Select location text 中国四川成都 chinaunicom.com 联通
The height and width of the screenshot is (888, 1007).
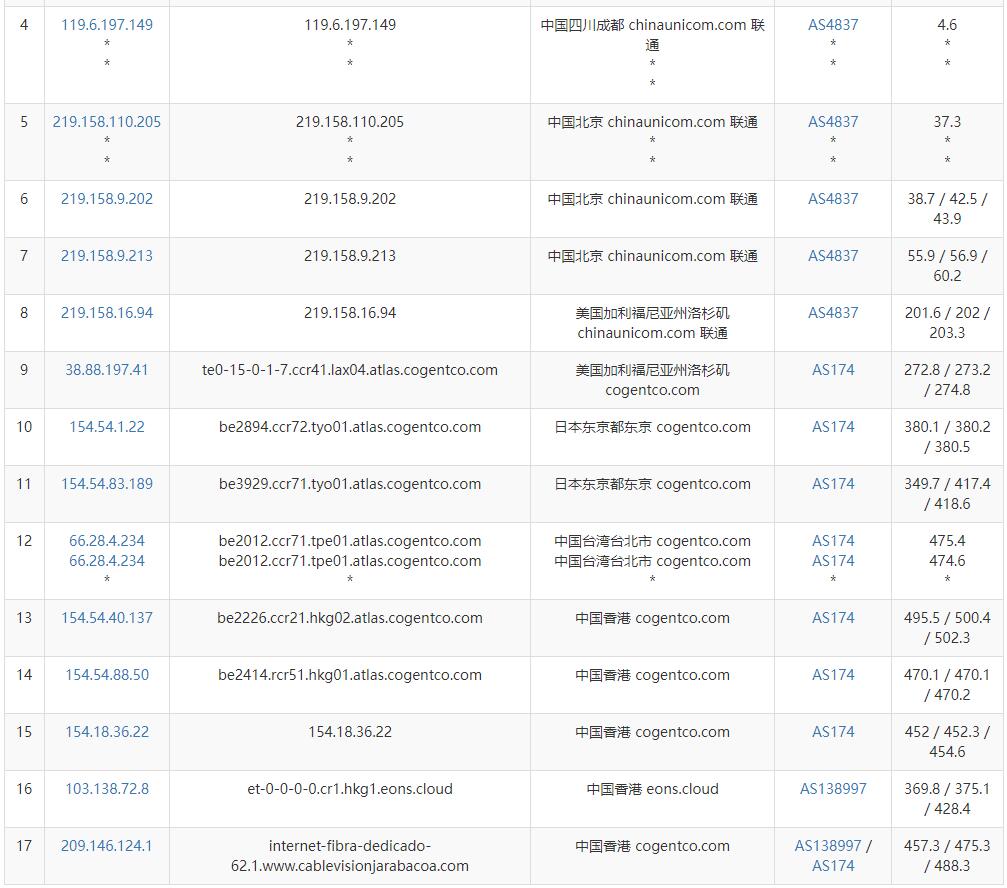tap(652, 35)
